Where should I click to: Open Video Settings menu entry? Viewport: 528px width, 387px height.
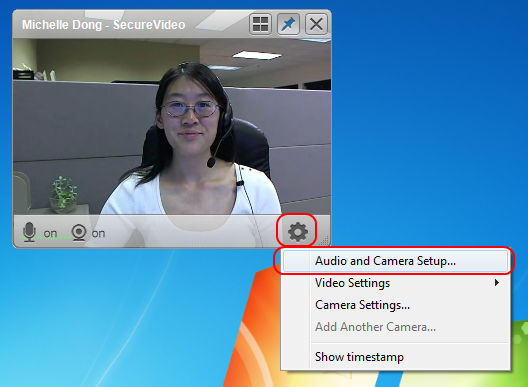pos(395,283)
